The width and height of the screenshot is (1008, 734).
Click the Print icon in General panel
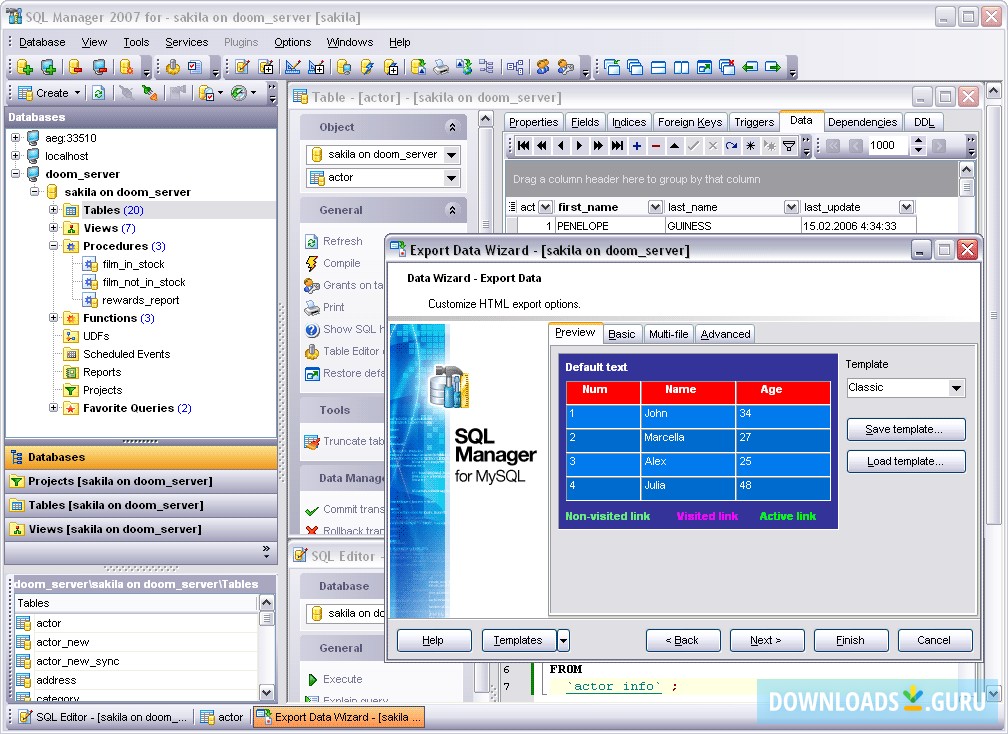point(312,307)
